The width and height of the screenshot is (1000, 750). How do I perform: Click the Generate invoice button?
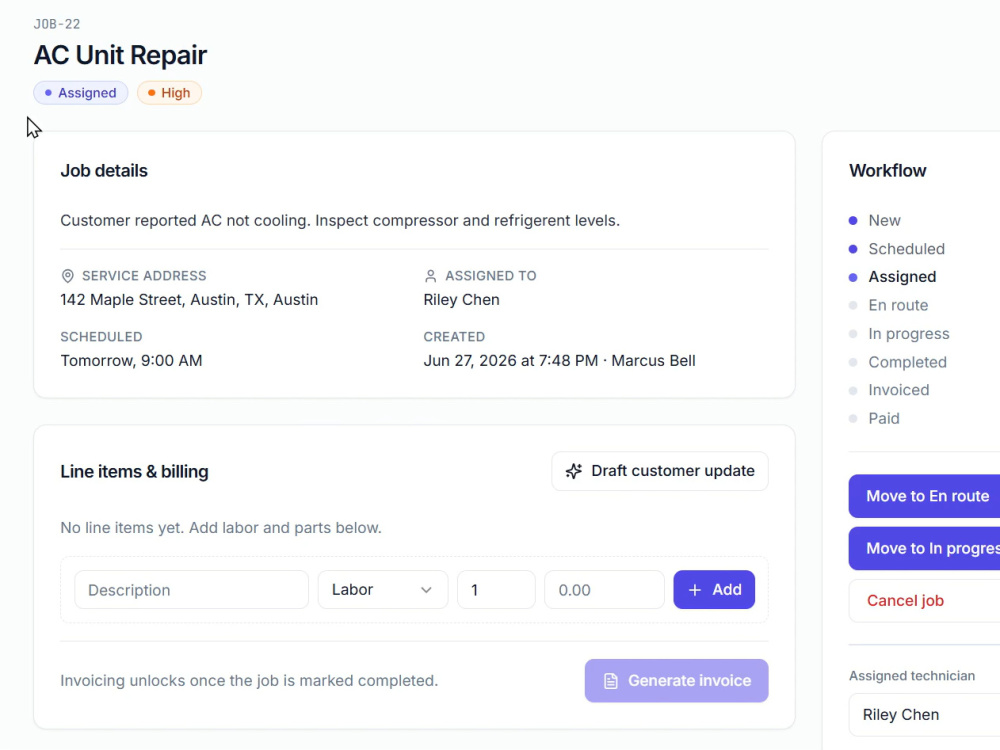click(677, 681)
